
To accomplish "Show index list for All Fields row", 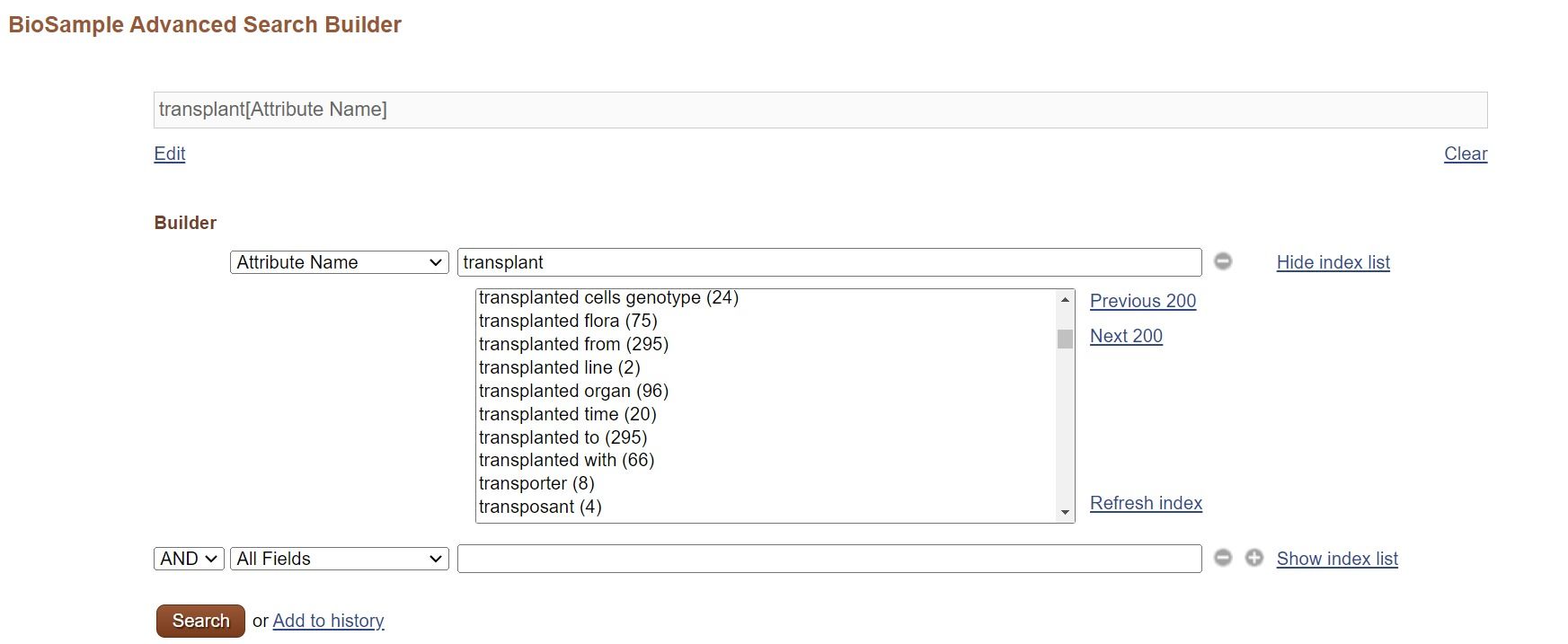I will click(x=1336, y=559).
